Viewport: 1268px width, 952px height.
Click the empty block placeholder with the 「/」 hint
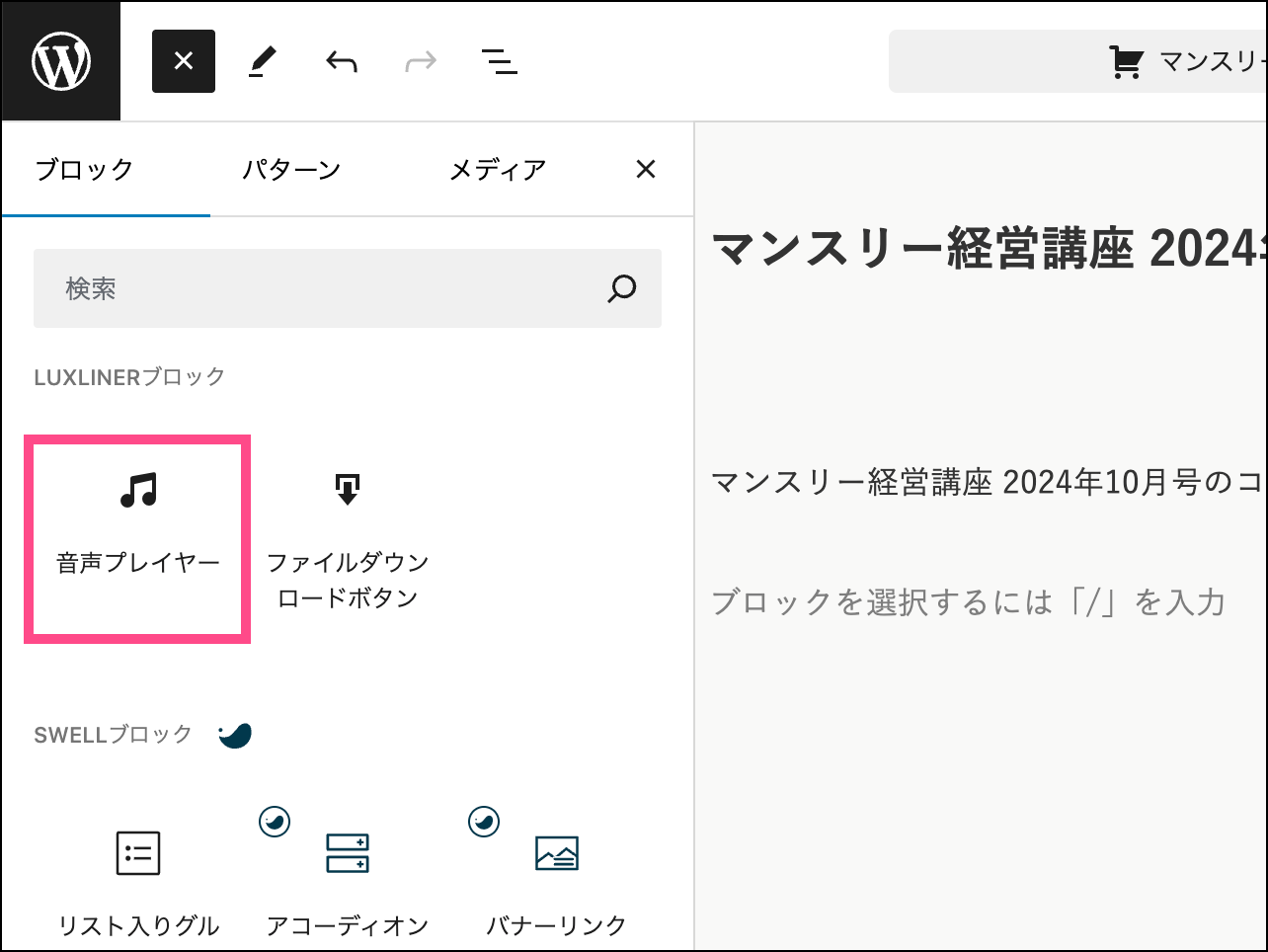pos(968,601)
